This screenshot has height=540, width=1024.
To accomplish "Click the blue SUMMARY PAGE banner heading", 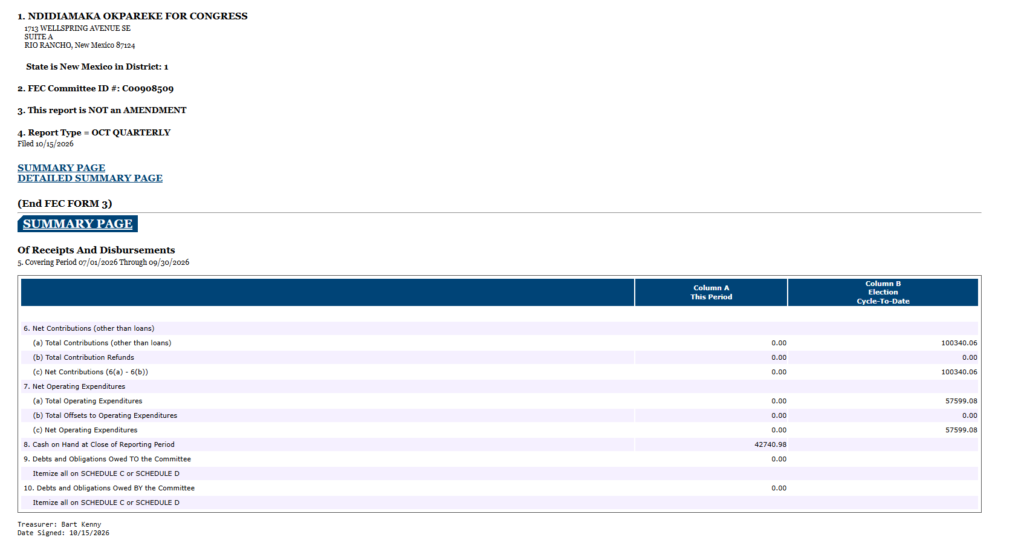I will 78,224.
